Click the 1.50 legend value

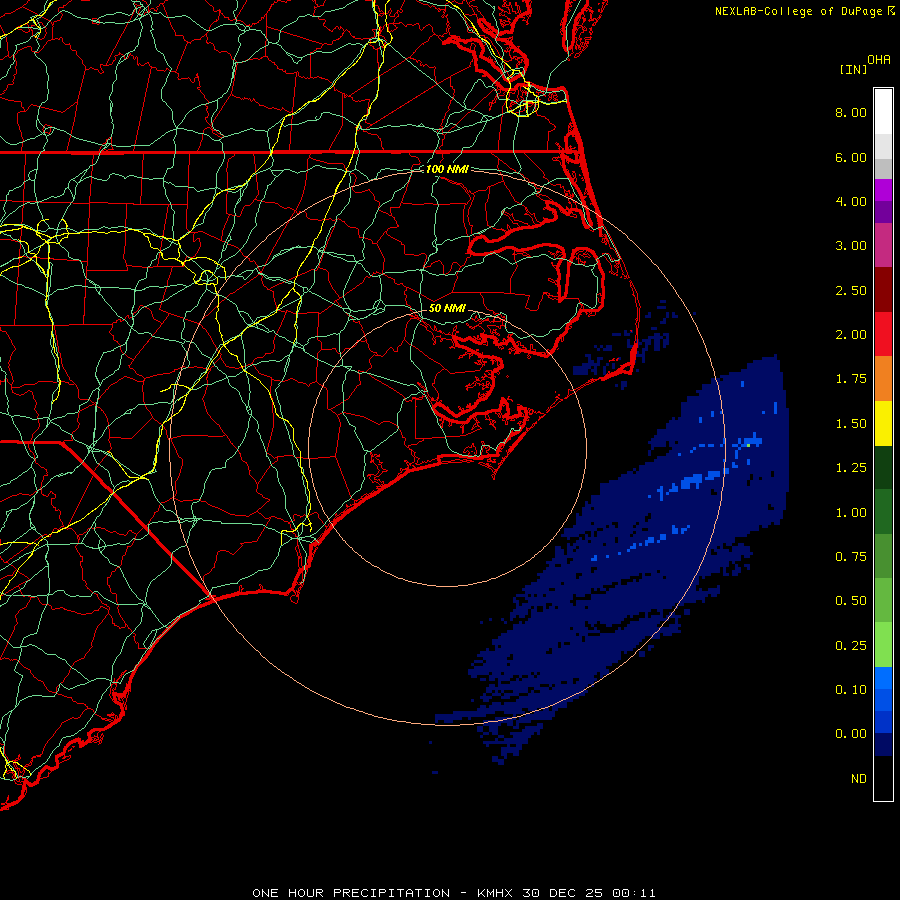click(x=851, y=424)
